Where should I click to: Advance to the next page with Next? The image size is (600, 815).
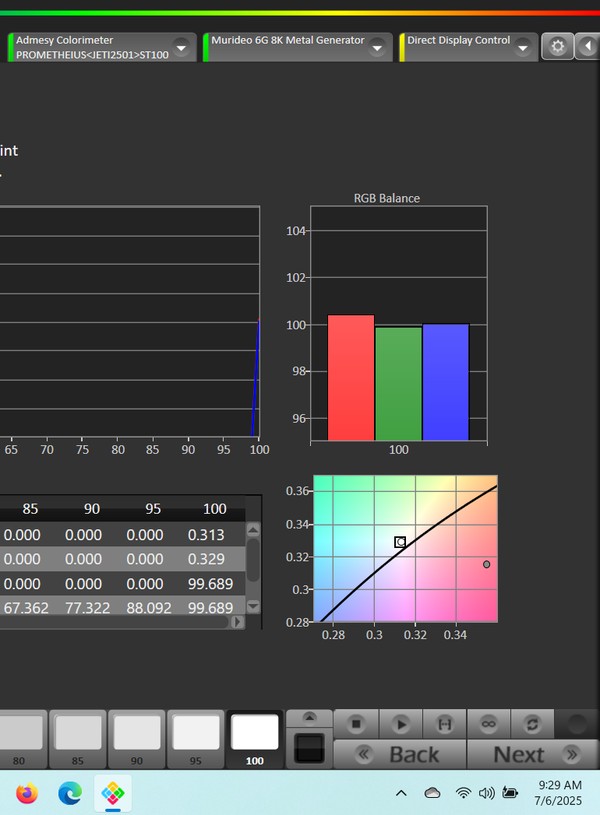533,754
